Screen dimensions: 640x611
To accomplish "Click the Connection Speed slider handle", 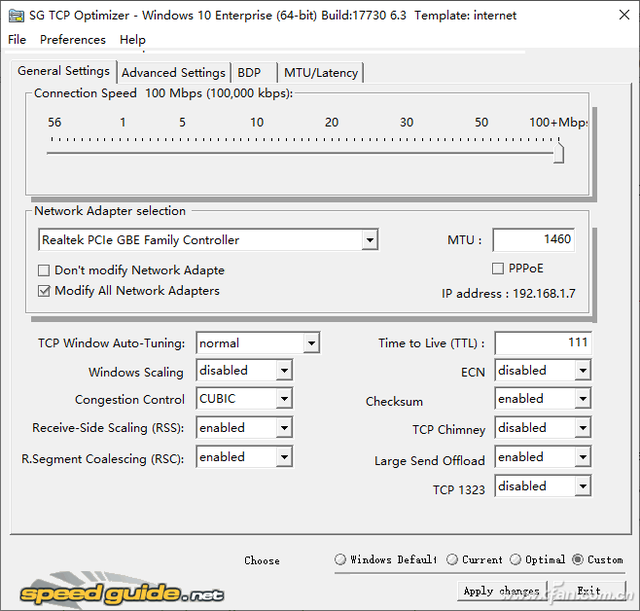I will click(559, 151).
